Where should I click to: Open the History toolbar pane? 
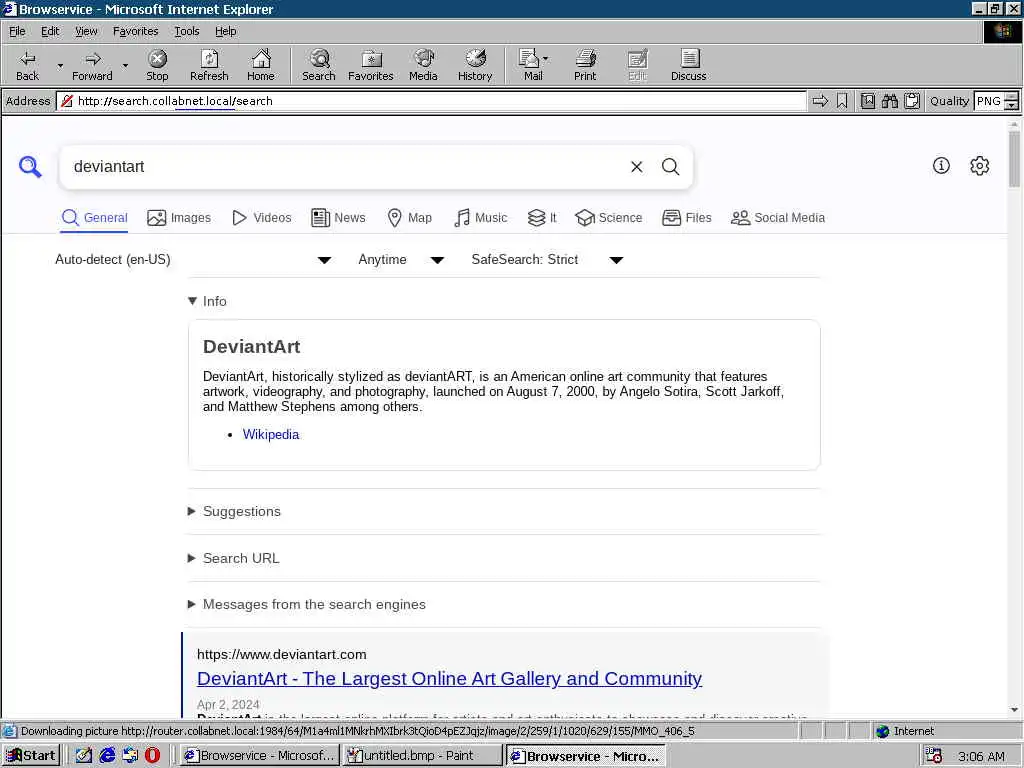[x=475, y=65]
